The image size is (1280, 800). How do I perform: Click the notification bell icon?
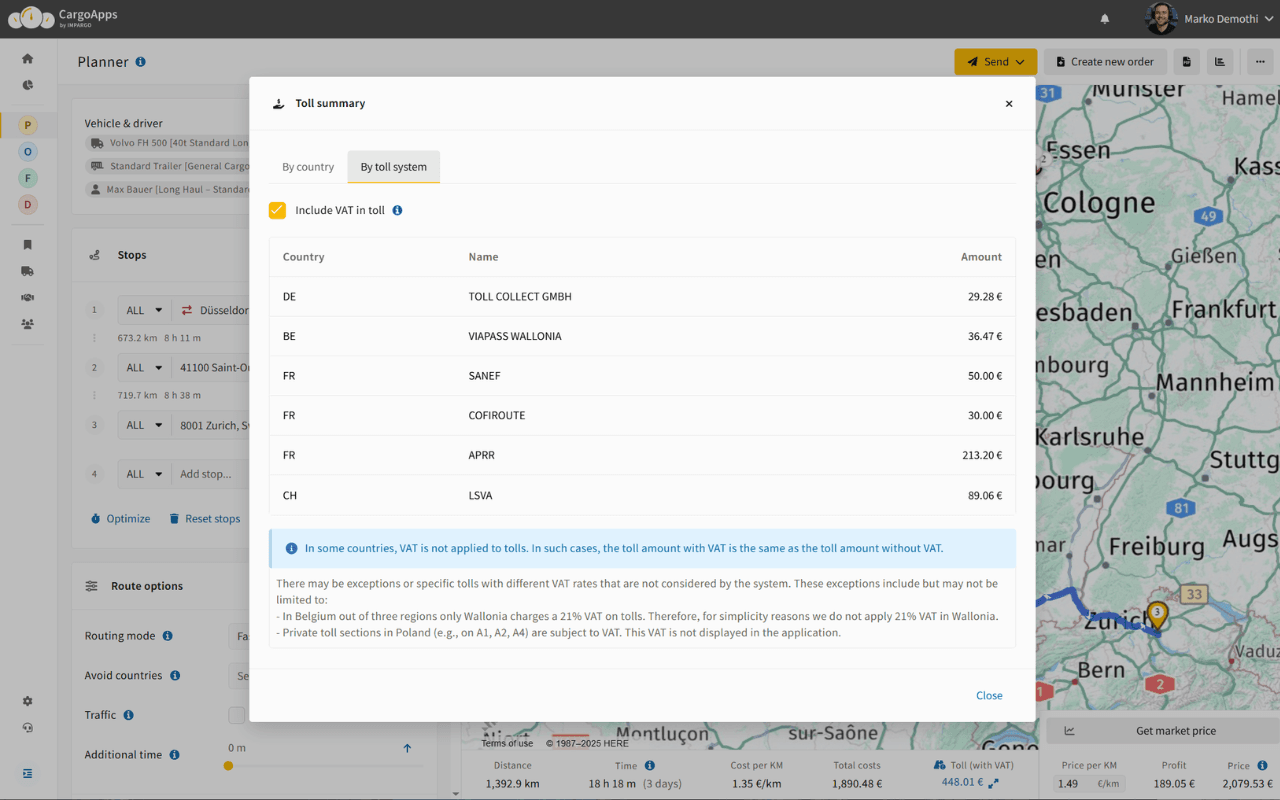[1104, 18]
